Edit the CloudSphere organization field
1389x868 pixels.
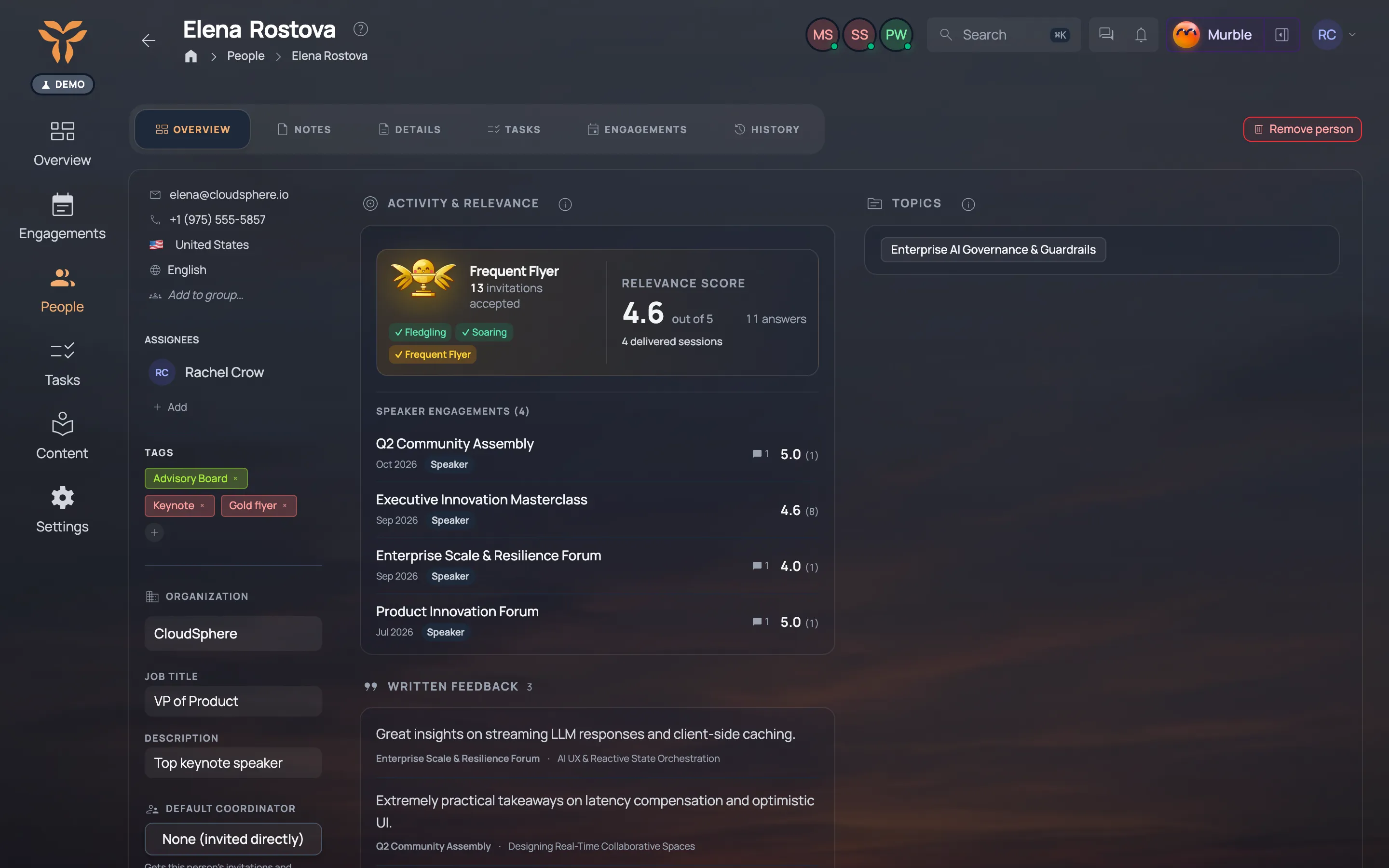click(x=233, y=633)
